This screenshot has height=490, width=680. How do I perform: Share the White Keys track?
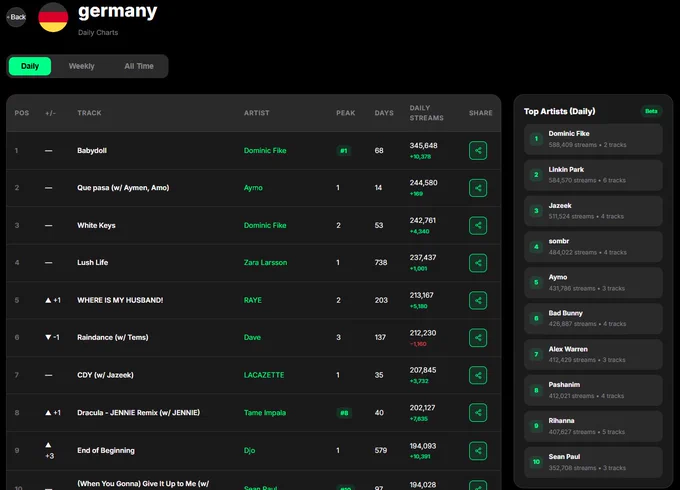[477, 225]
